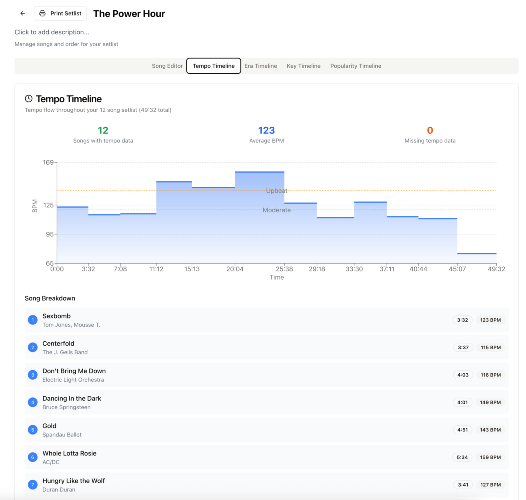Image resolution: width=526 pixels, height=500 pixels.
Task: Select the Key Timeline tab
Action: click(x=303, y=66)
